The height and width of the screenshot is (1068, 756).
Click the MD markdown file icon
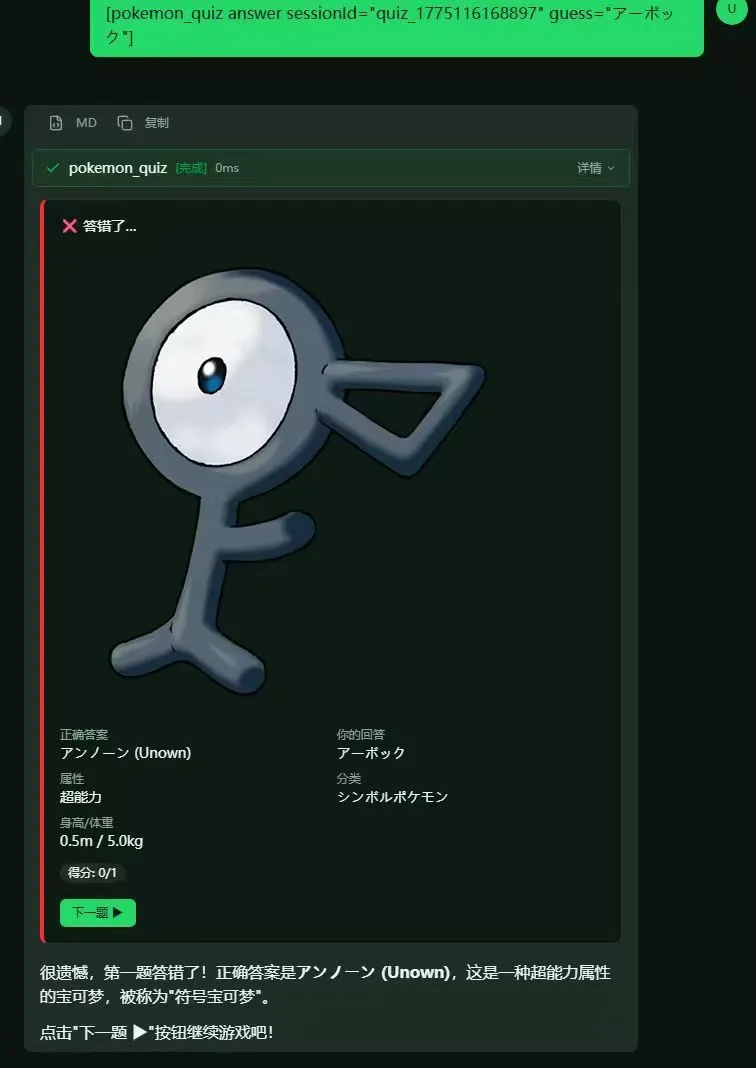pos(56,123)
